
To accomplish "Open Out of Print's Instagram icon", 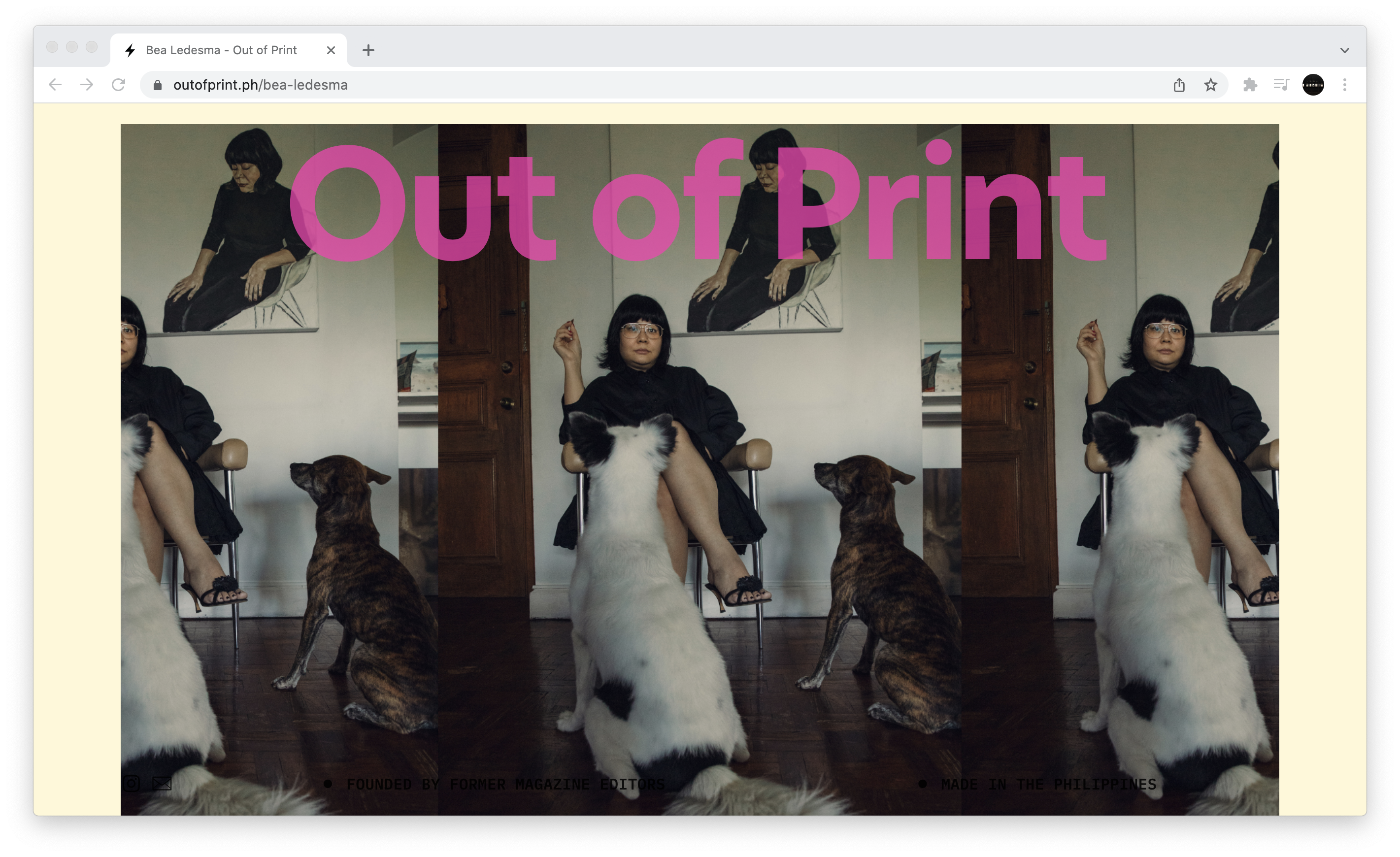I will click(131, 783).
